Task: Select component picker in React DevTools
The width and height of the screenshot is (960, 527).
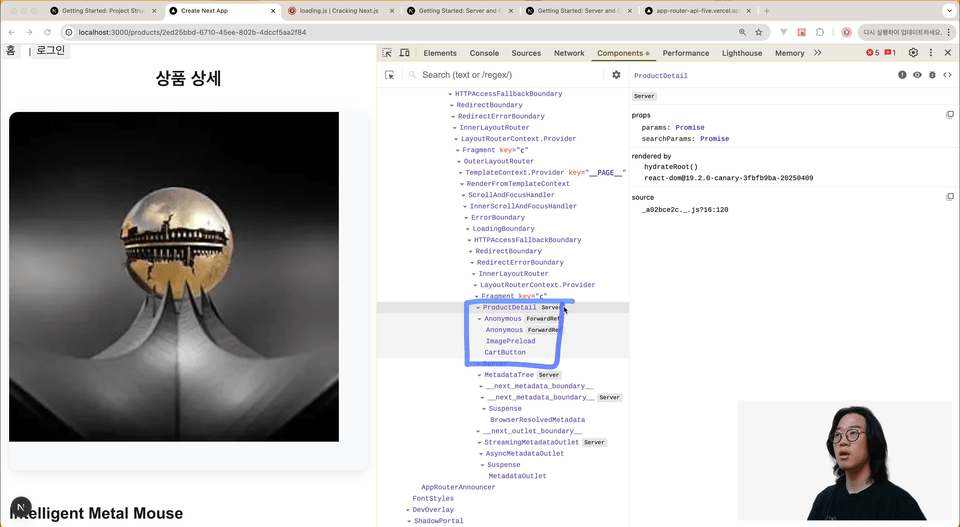Action: point(389,75)
